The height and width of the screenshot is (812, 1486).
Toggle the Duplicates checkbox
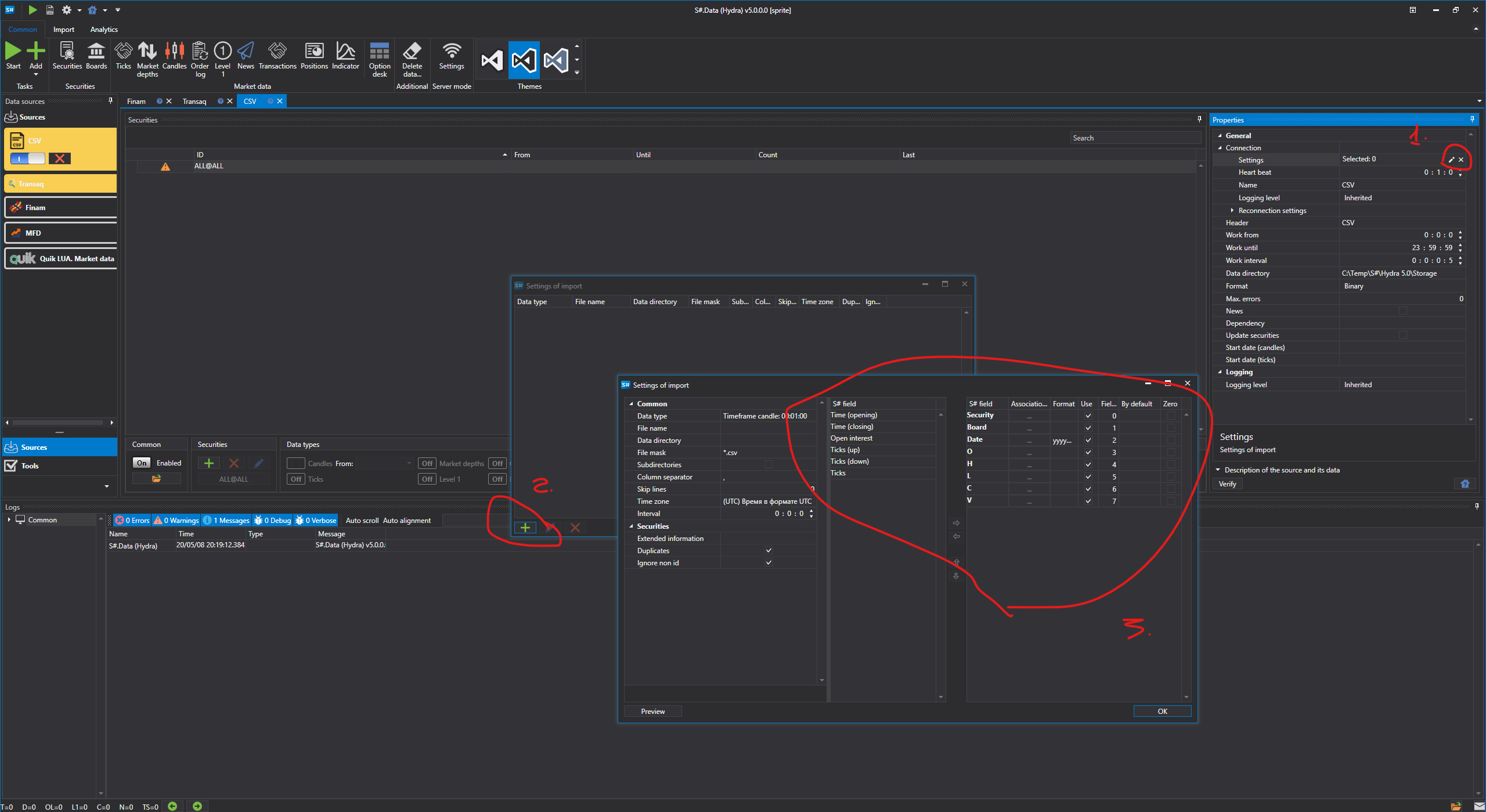(769, 550)
